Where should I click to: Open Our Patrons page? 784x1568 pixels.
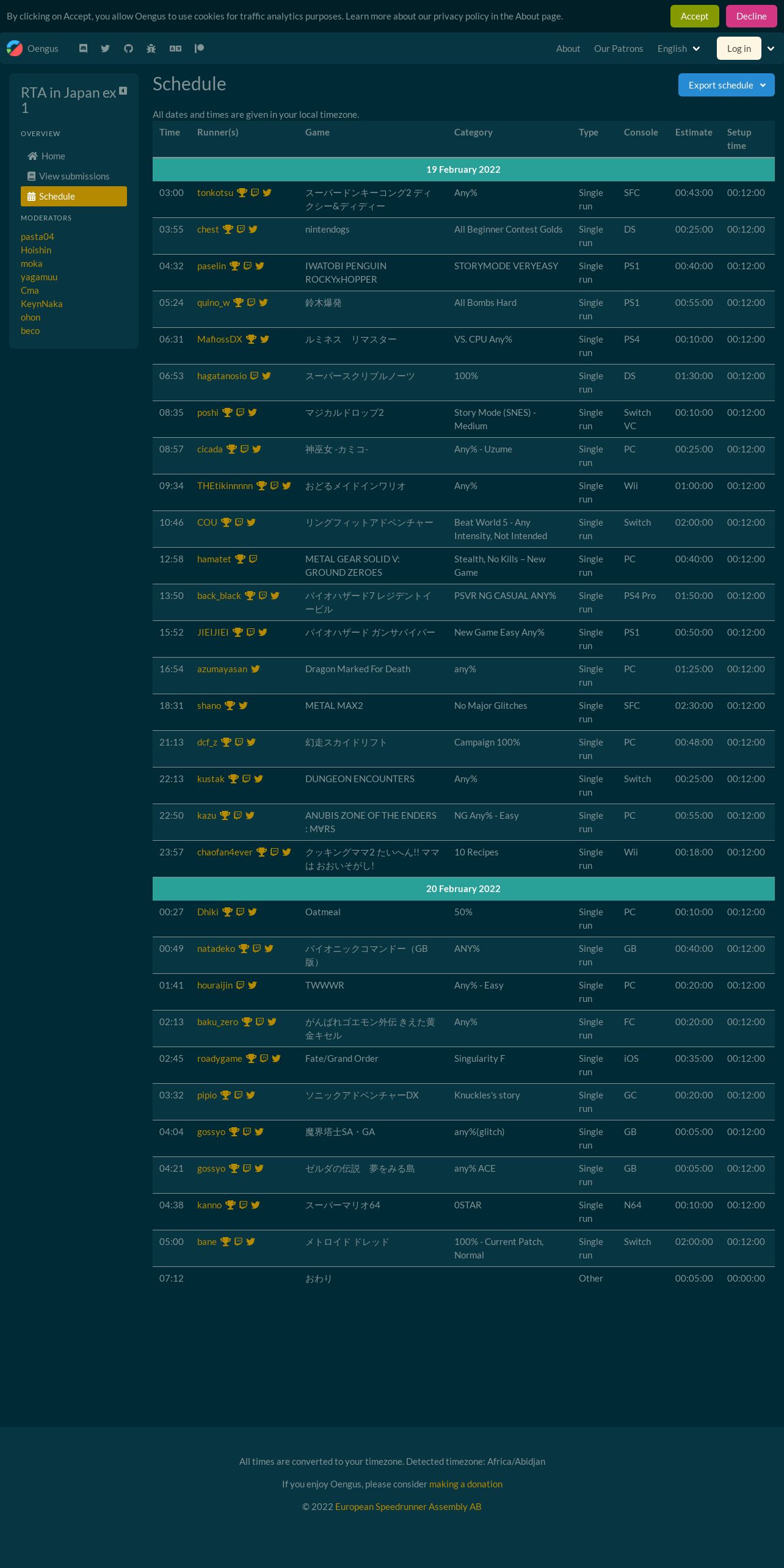point(619,49)
